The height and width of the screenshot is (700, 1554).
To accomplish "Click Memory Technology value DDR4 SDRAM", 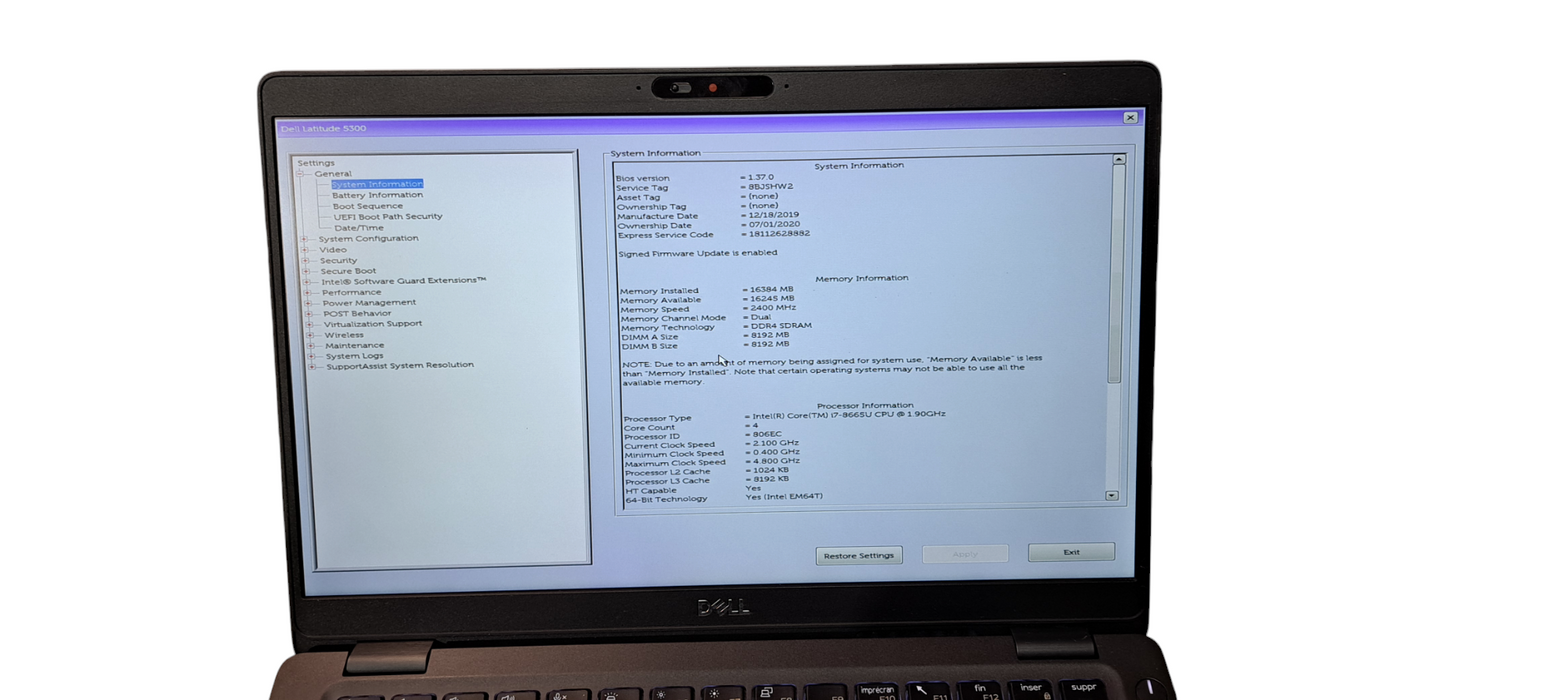I will click(781, 326).
